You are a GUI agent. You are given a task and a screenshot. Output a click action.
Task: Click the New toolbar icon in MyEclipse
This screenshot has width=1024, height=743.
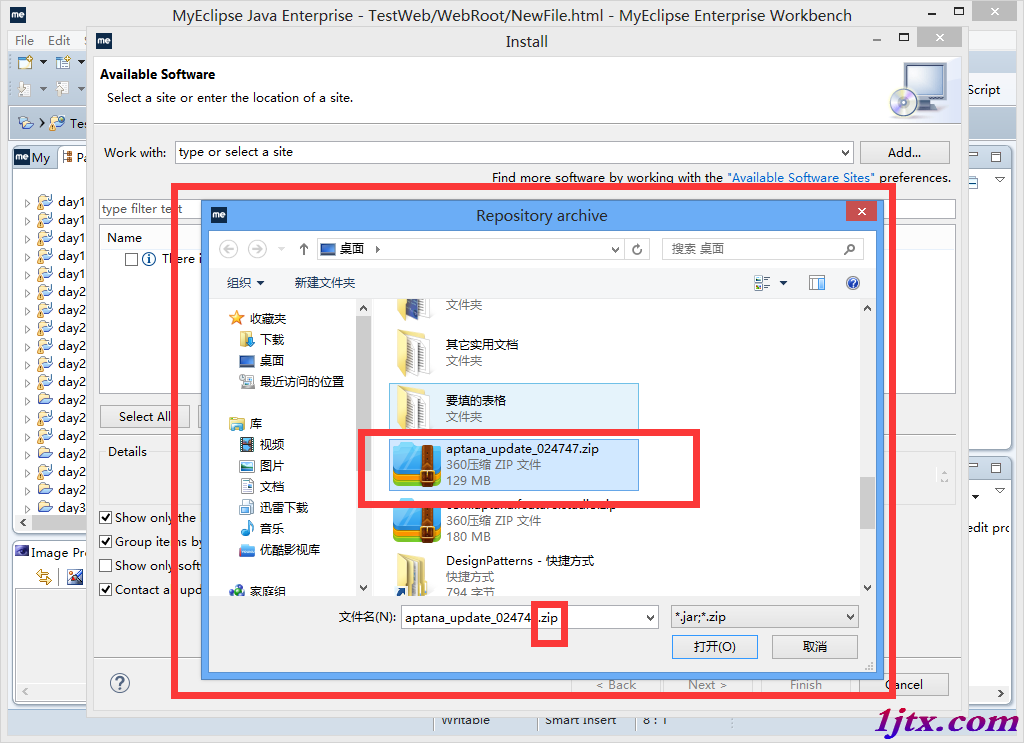click(x=25, y=62)
